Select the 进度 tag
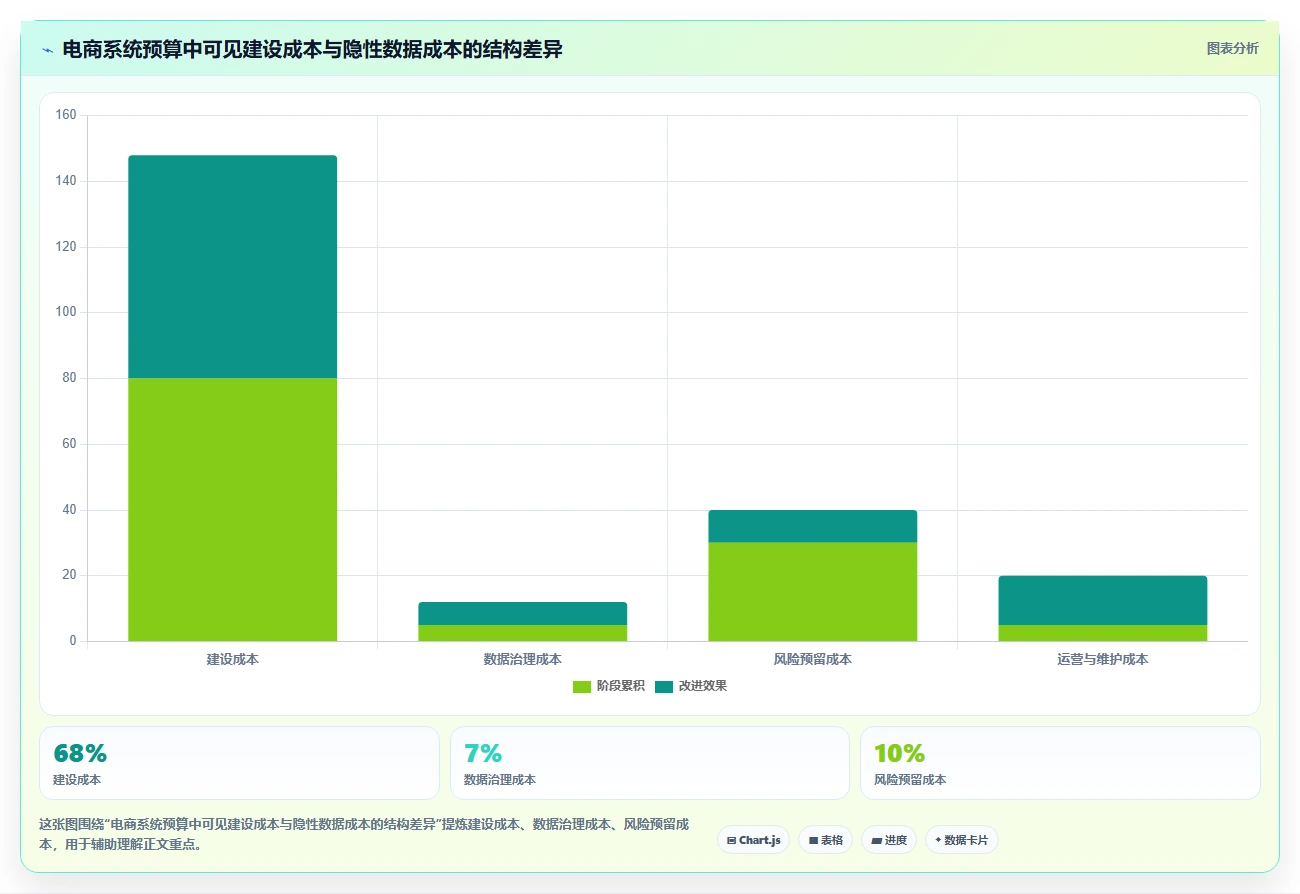The width and height of the screenshot is (1300, 894). click(888, 840)
